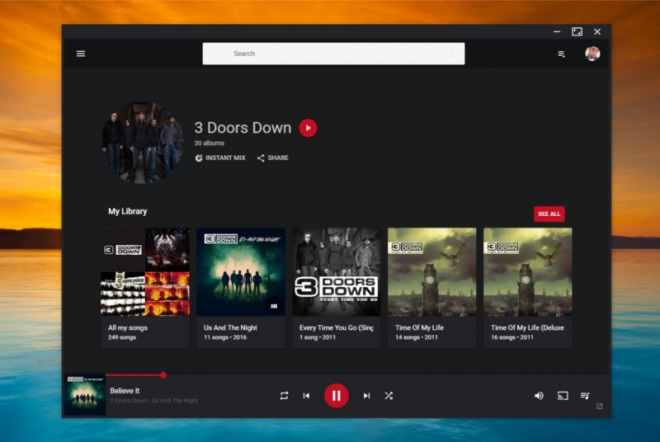The image size is (660, 442).
Task: Click the My Library section heading
Action: pyautogui.click(x=128, y=211)
